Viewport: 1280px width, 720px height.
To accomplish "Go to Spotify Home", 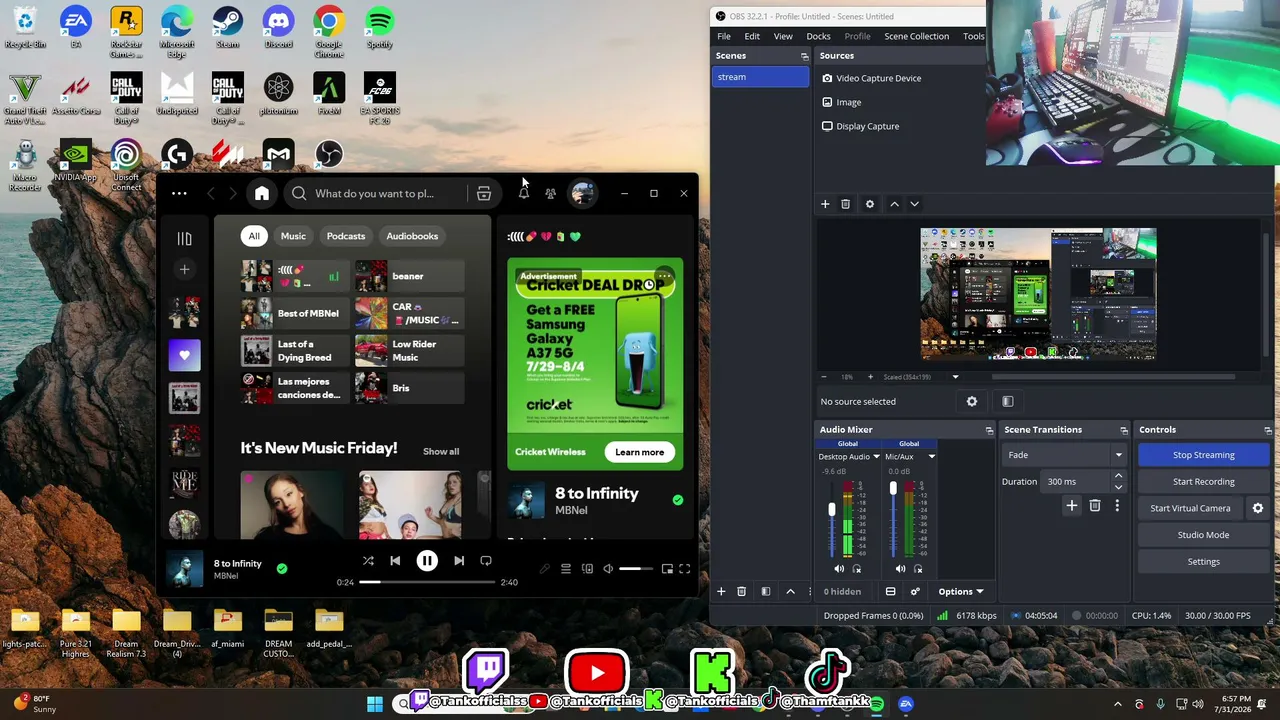I will [x=262, y=193].
